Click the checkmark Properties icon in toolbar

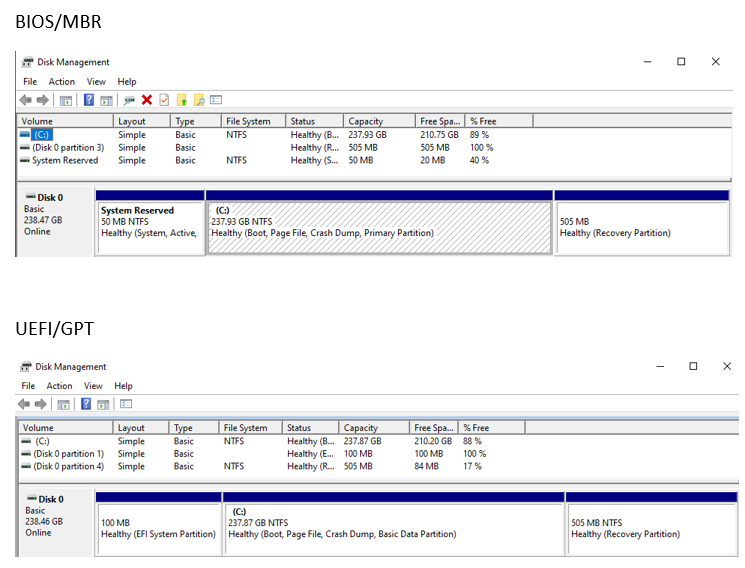[x=164, y=100]
